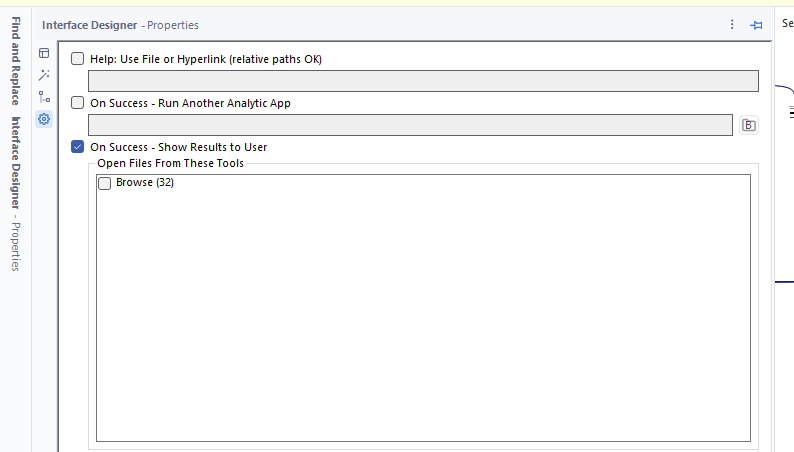Screen dimensions: 794x452
Task: Switch to the Layout View icon
Action: click(x=44, y=53)
